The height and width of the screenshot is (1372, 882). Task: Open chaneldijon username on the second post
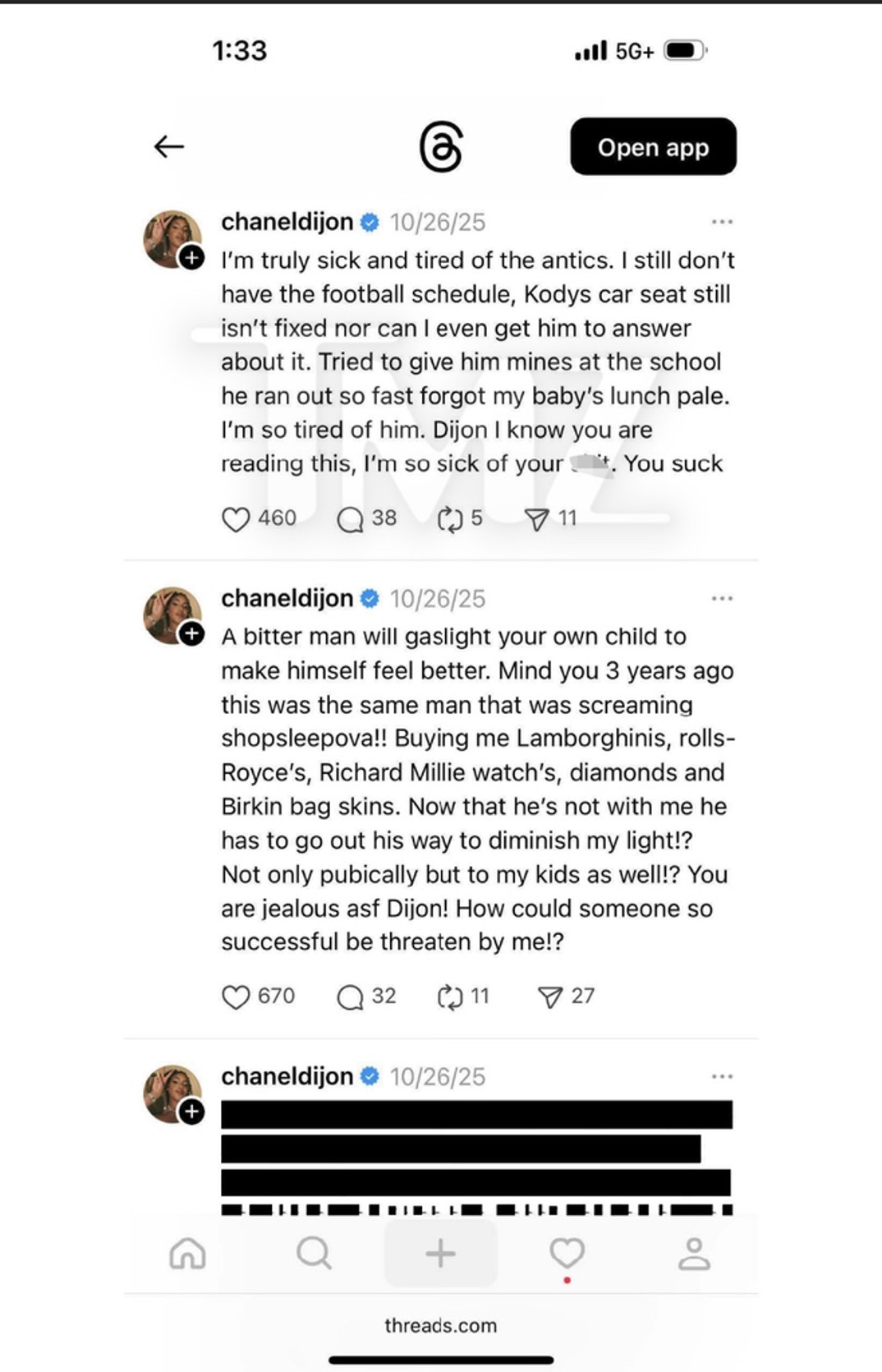[287, 598]
